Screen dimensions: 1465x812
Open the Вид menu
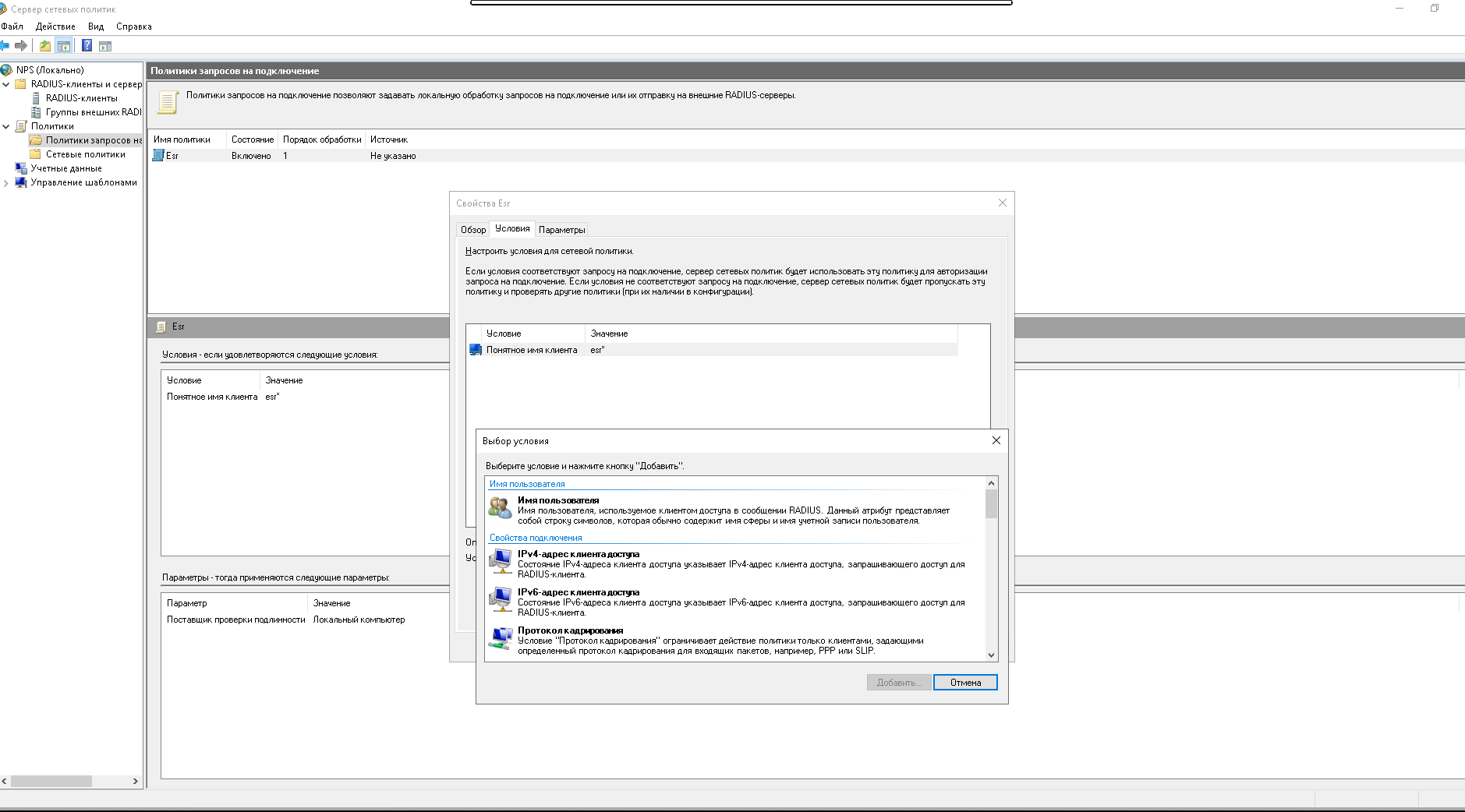(96, 26)
